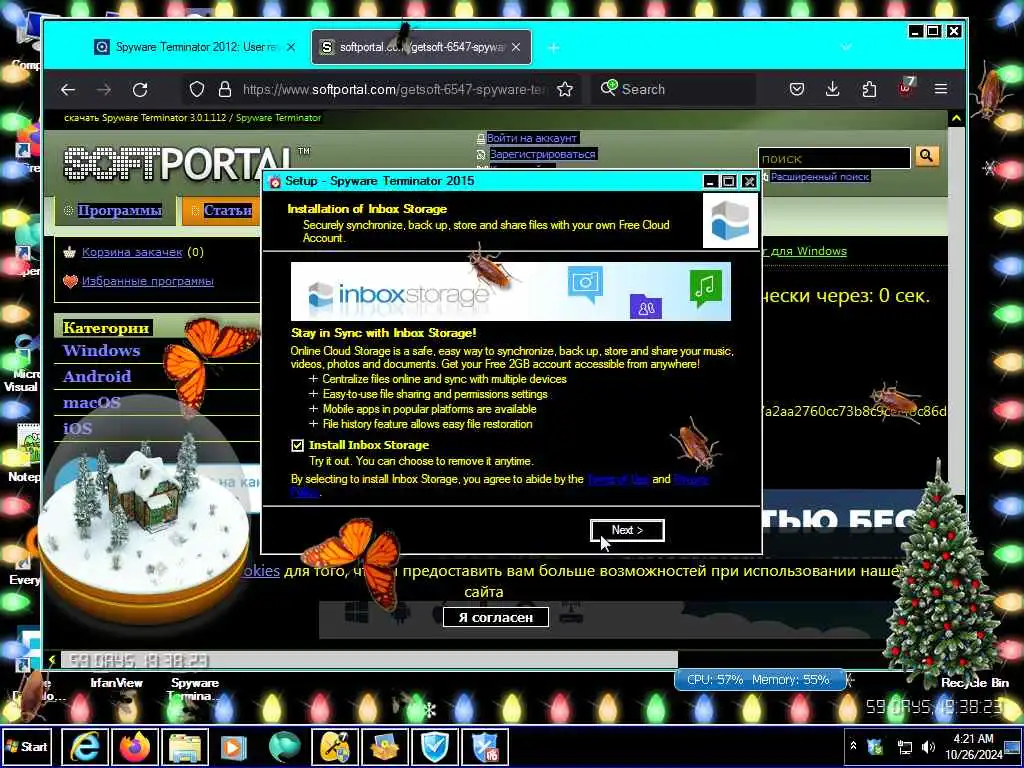Open the Pocket save icon
The width and height of the screenshot is (1024, 768).
coord(797,89)
